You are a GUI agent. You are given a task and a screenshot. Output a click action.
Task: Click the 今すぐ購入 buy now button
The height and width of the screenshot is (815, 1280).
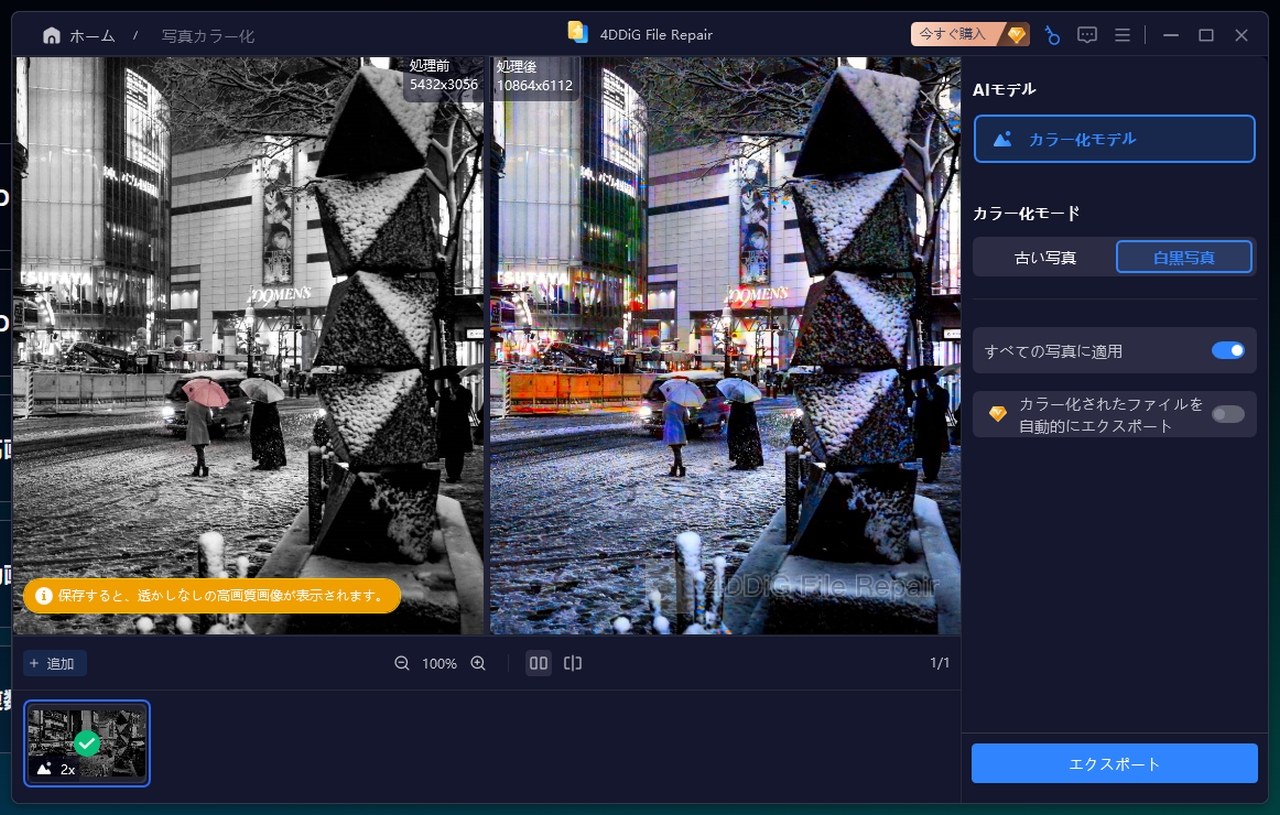click(970, 34)
